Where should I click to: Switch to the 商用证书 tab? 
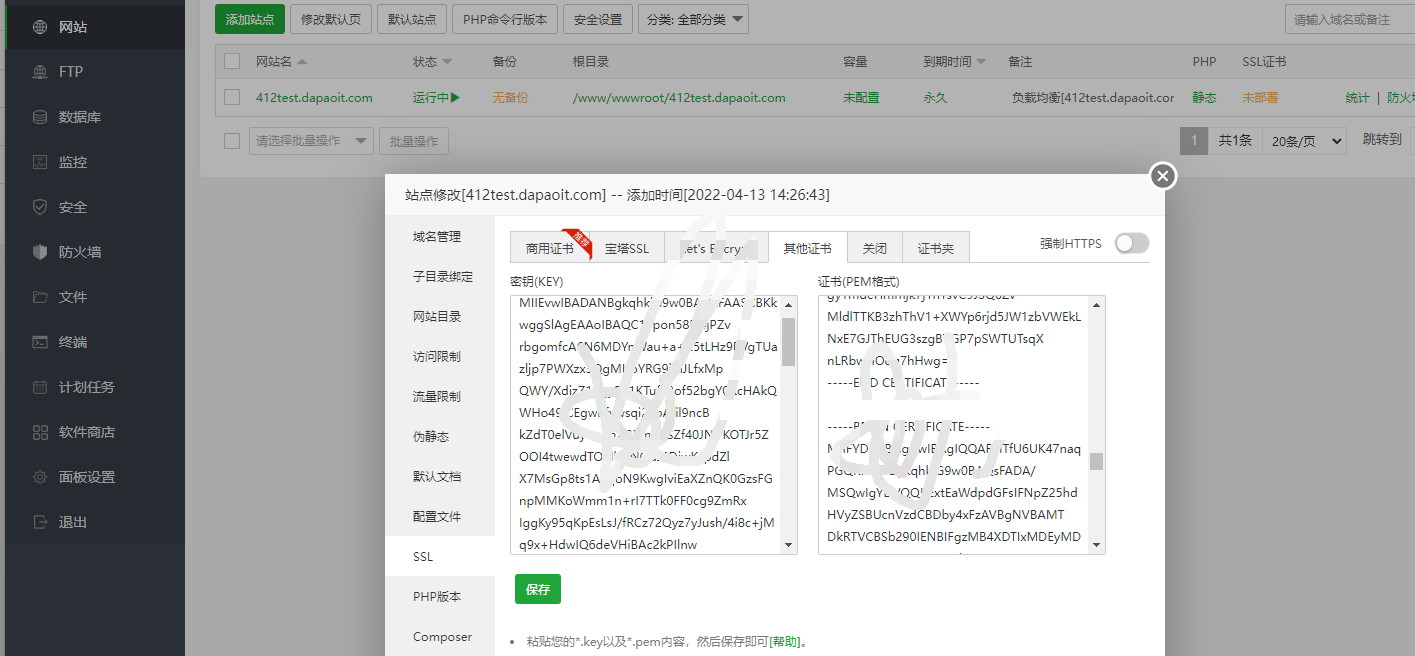tap(550, 248)
